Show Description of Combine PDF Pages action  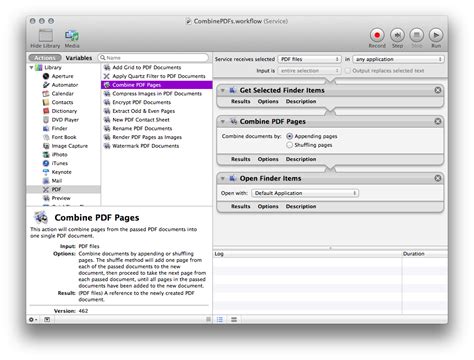[x=301, y=159]
